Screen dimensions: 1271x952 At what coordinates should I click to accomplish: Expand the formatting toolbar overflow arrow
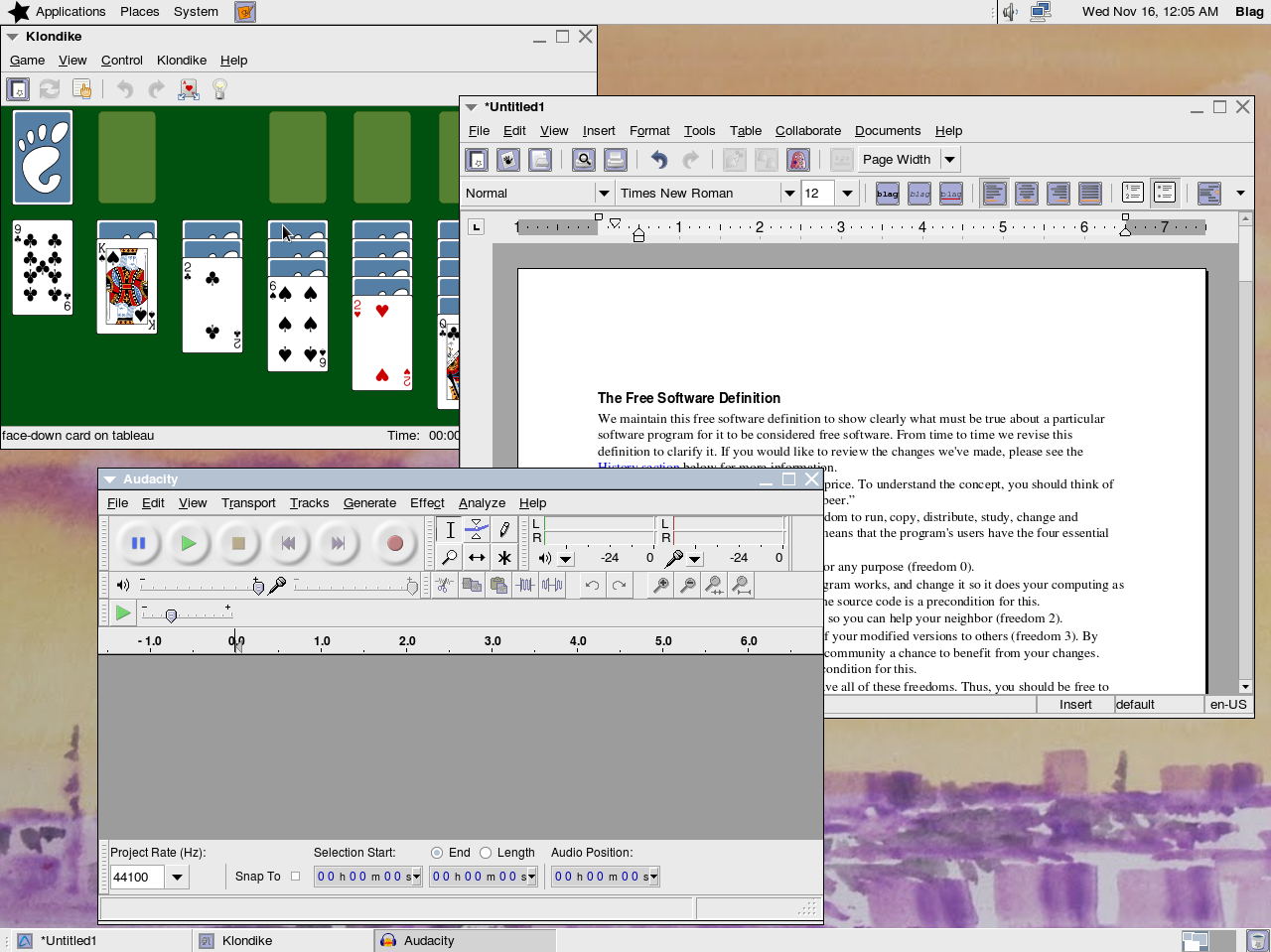click(x=1240, y=194)
